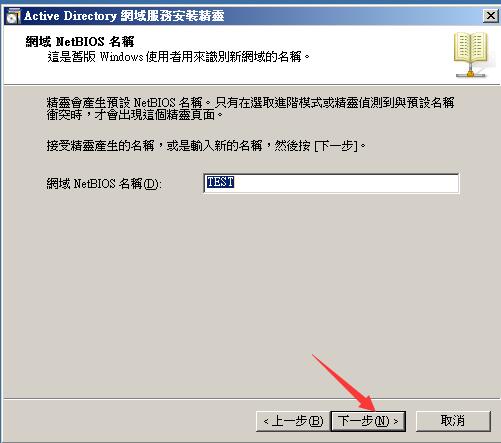
Task: Click the empty gray area of the wizard page
Action: 250,283
